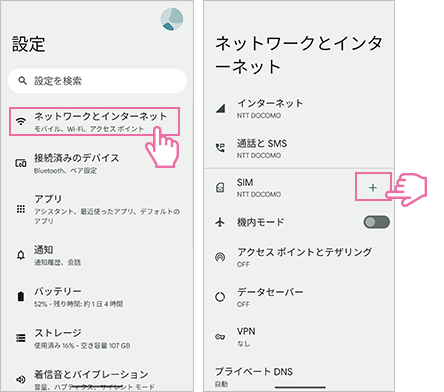
Task: Tap the SIM card icon
Action: 220,187
